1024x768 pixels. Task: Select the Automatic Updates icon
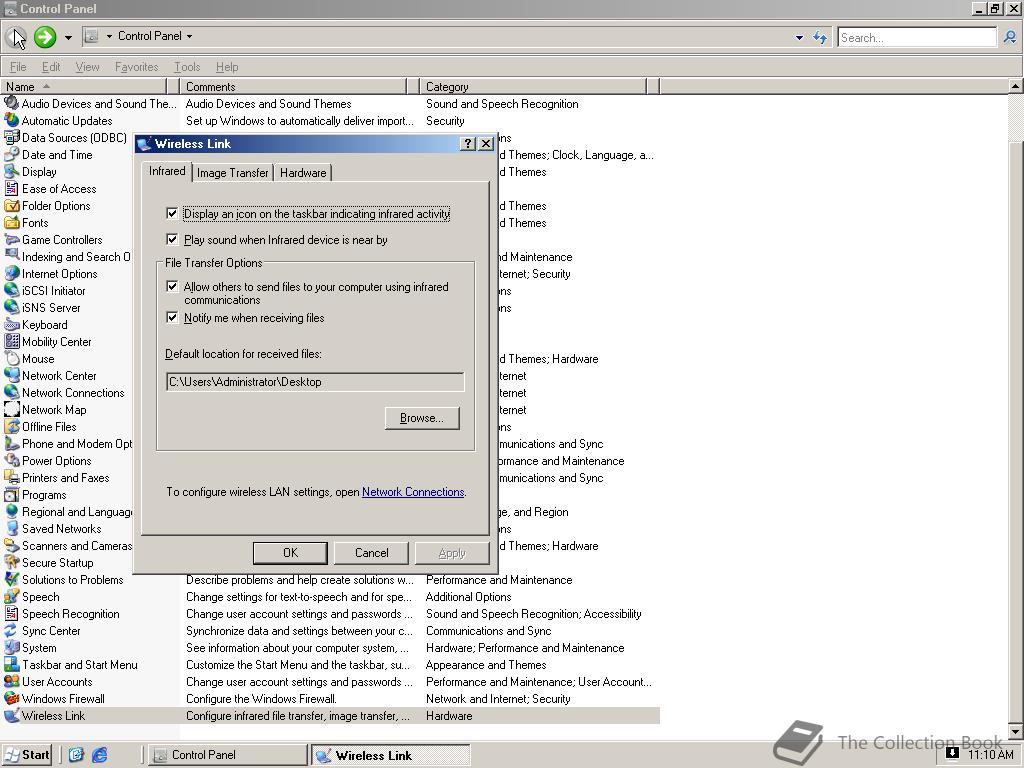(x=12, y=120)
